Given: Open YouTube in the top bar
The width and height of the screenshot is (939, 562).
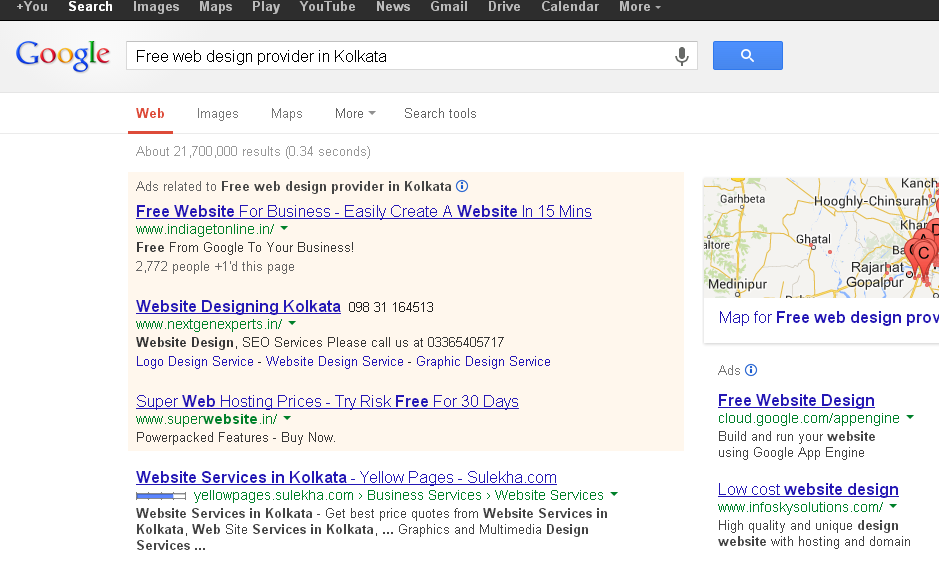Looking at the screenshot, I should coord(328,7).
